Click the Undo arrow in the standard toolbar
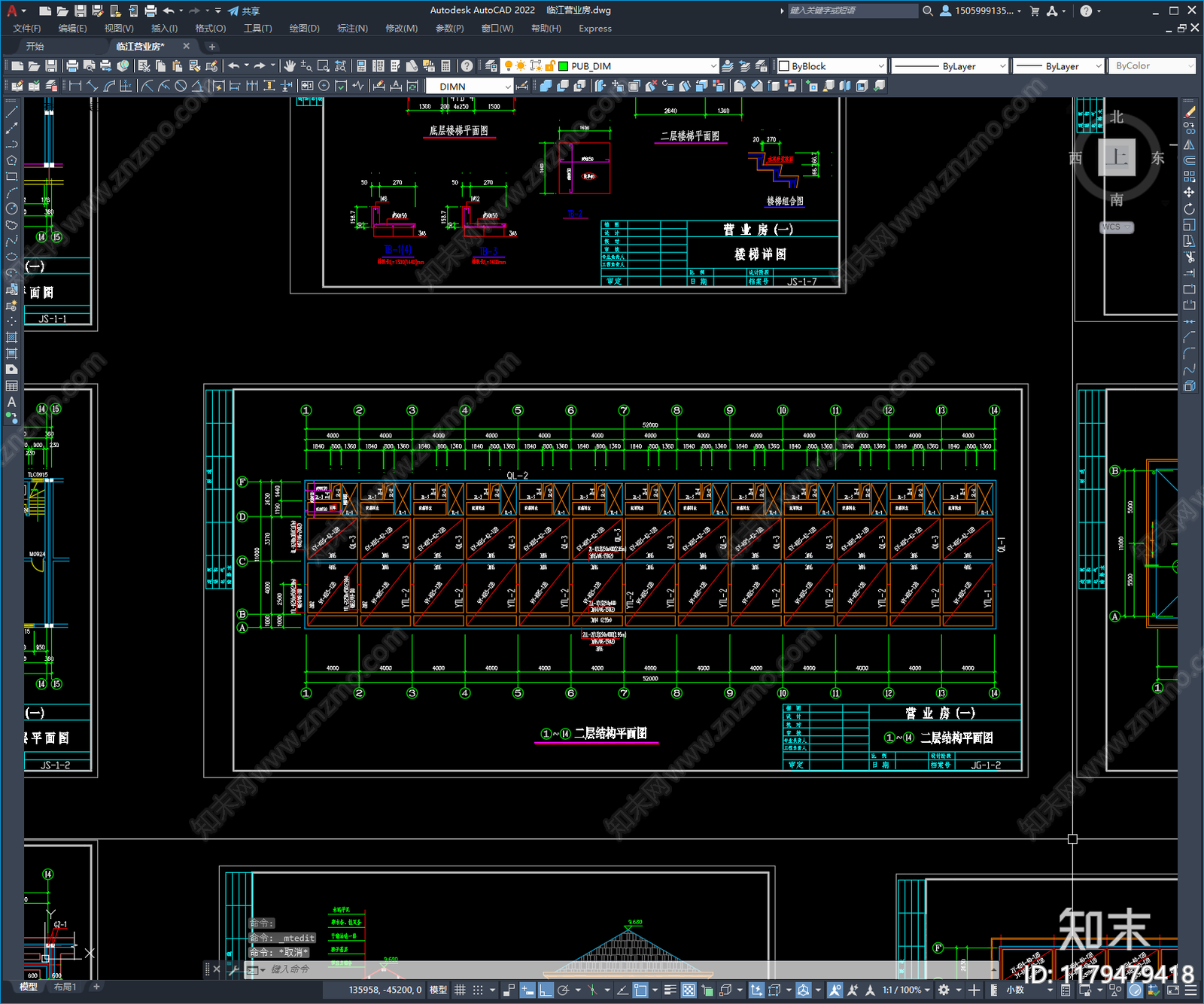The height and width of the screenshot is (1004, 1204). coord(234,66)
